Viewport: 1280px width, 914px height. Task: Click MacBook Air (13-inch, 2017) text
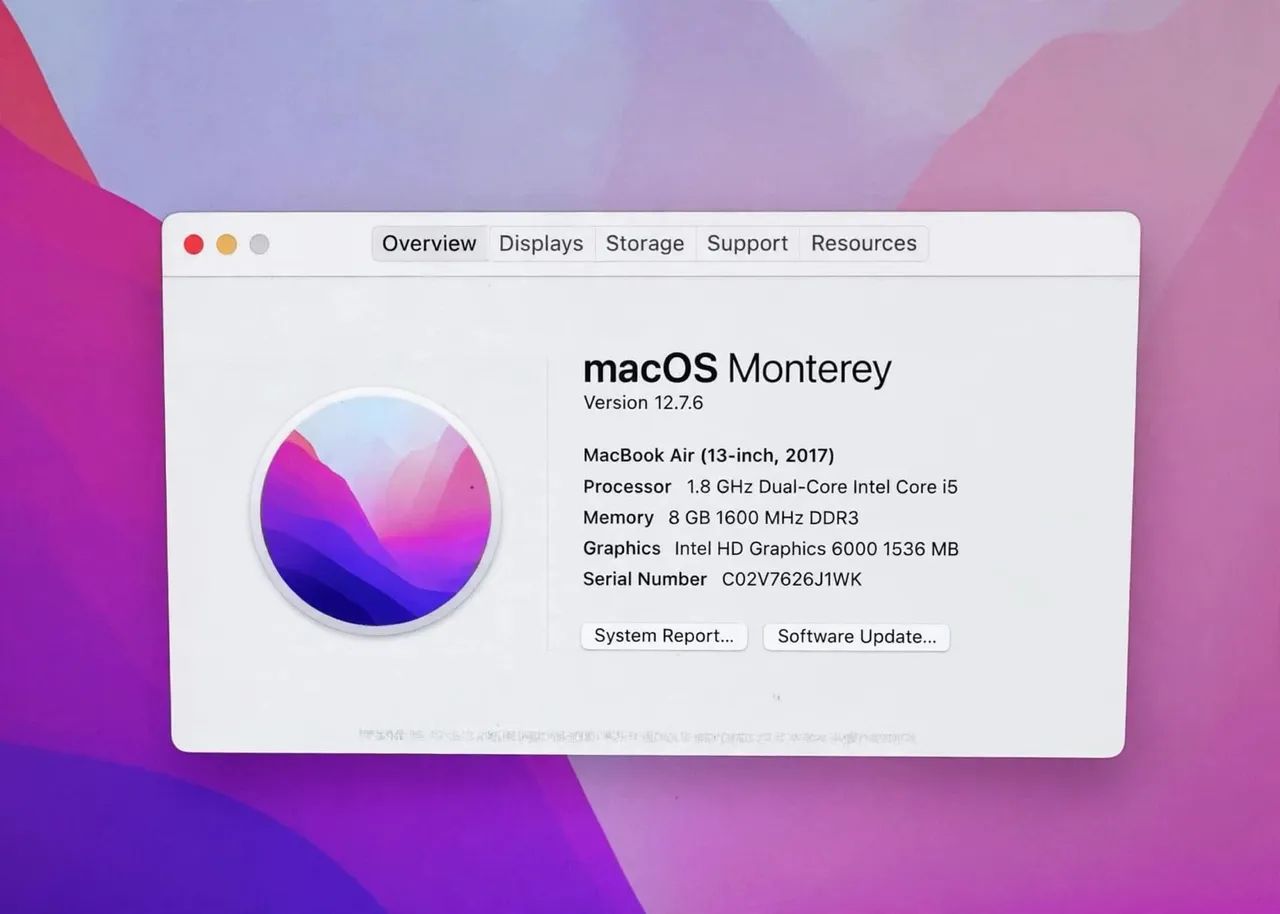709,456
